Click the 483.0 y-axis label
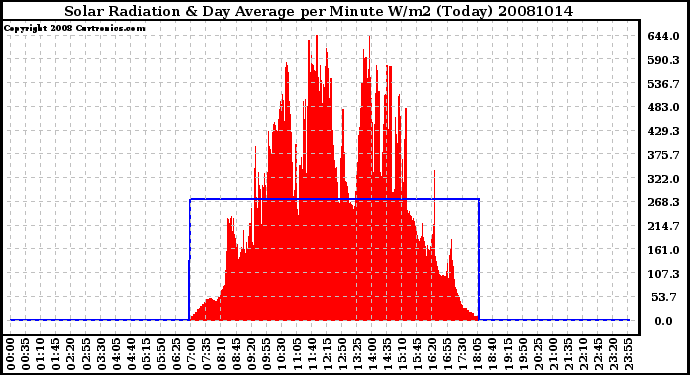 [663, 107]
